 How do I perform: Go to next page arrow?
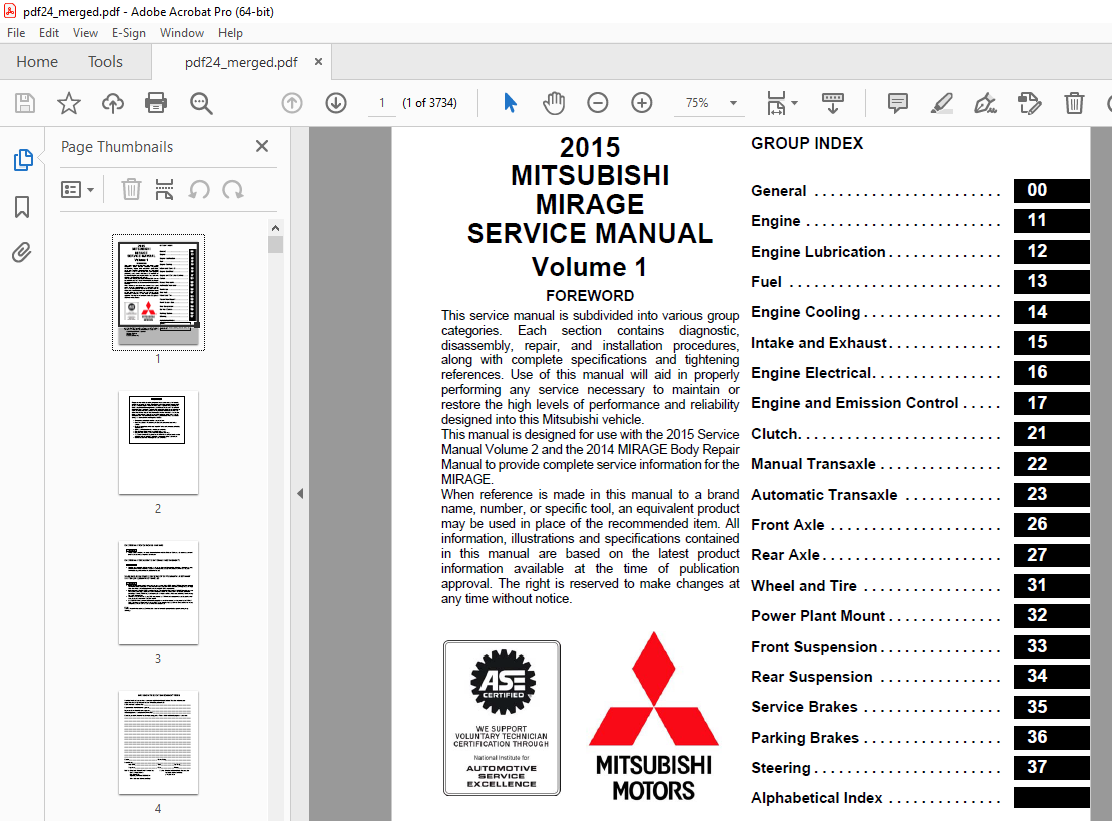336,104
